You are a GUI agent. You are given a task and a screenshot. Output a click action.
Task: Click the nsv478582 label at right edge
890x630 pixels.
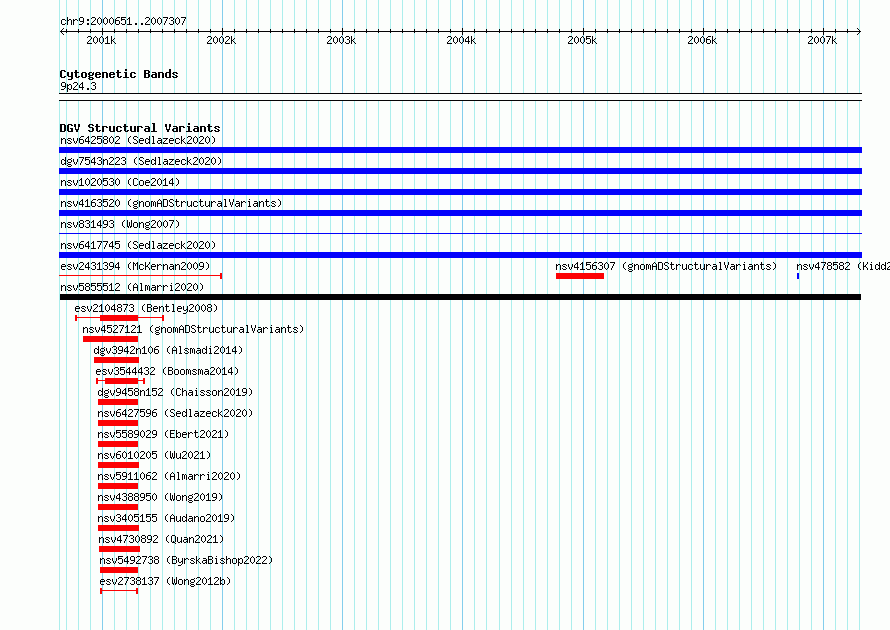click(x=842, y=266)
